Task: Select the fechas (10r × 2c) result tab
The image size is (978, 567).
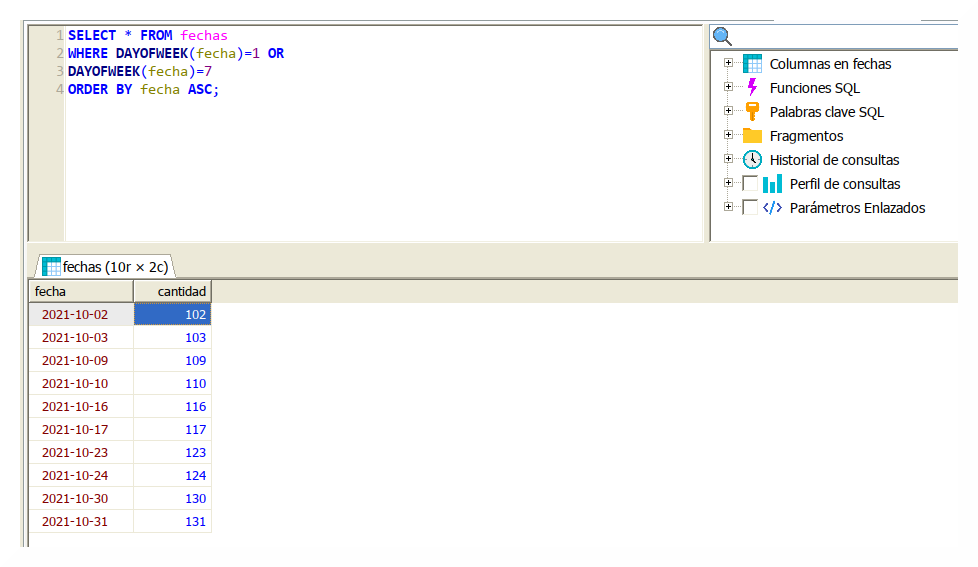Action: pyautogui.click(x=105, y=267)
